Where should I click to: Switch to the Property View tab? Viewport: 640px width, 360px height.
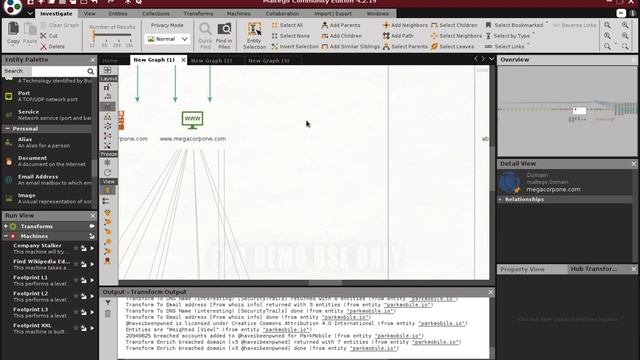522,269
